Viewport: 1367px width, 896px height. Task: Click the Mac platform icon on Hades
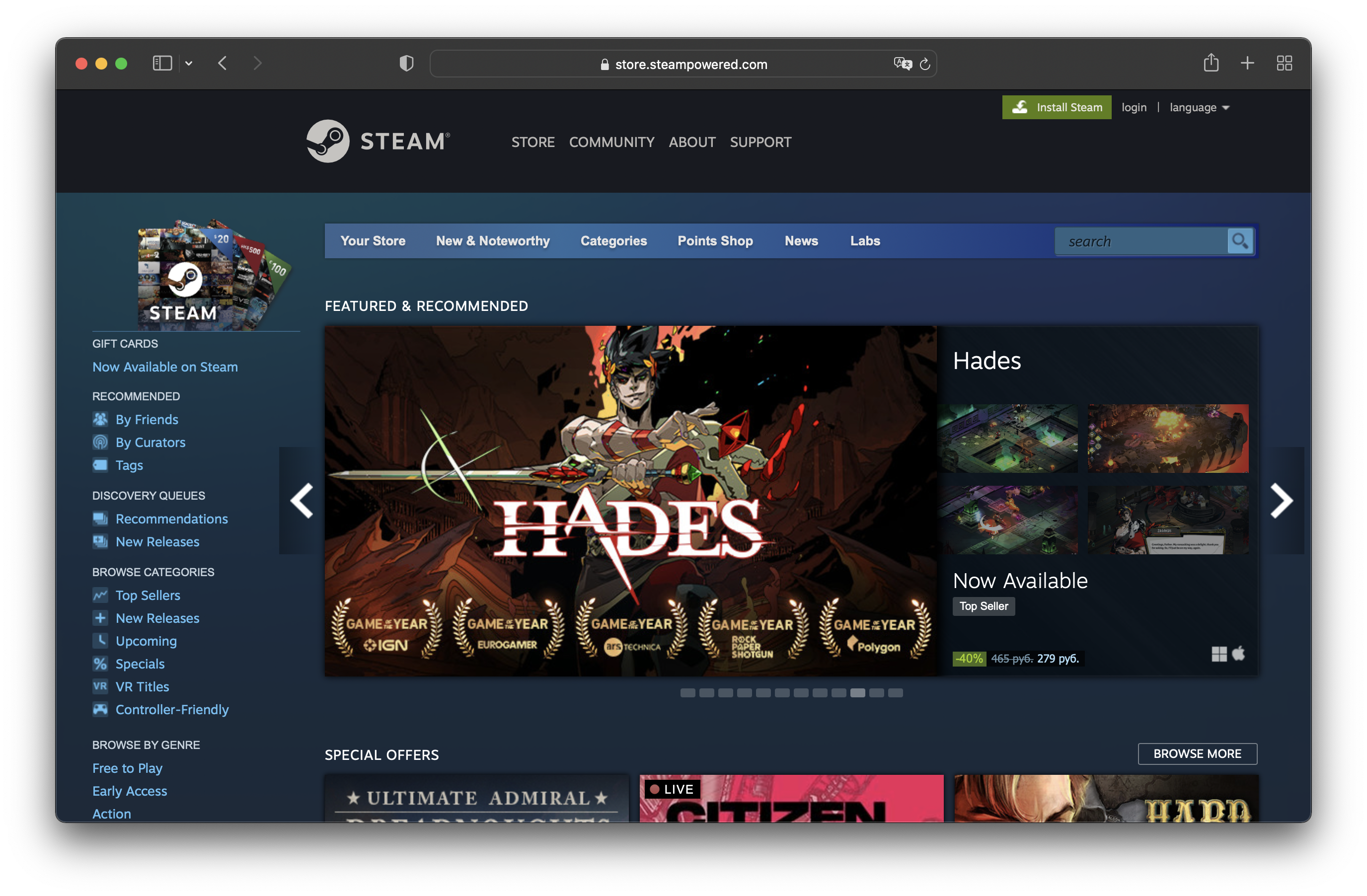1239,655
